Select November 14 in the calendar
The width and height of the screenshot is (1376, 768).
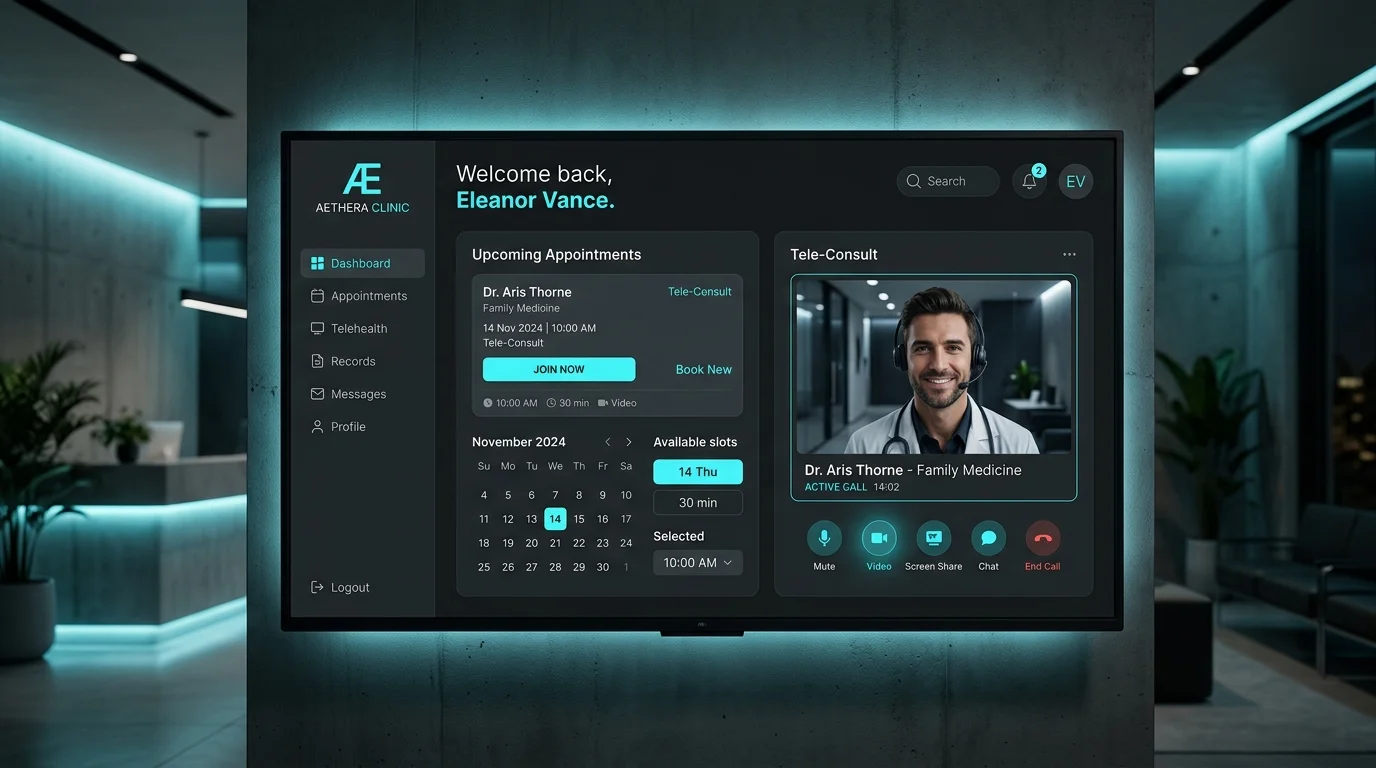click(555, 518)
